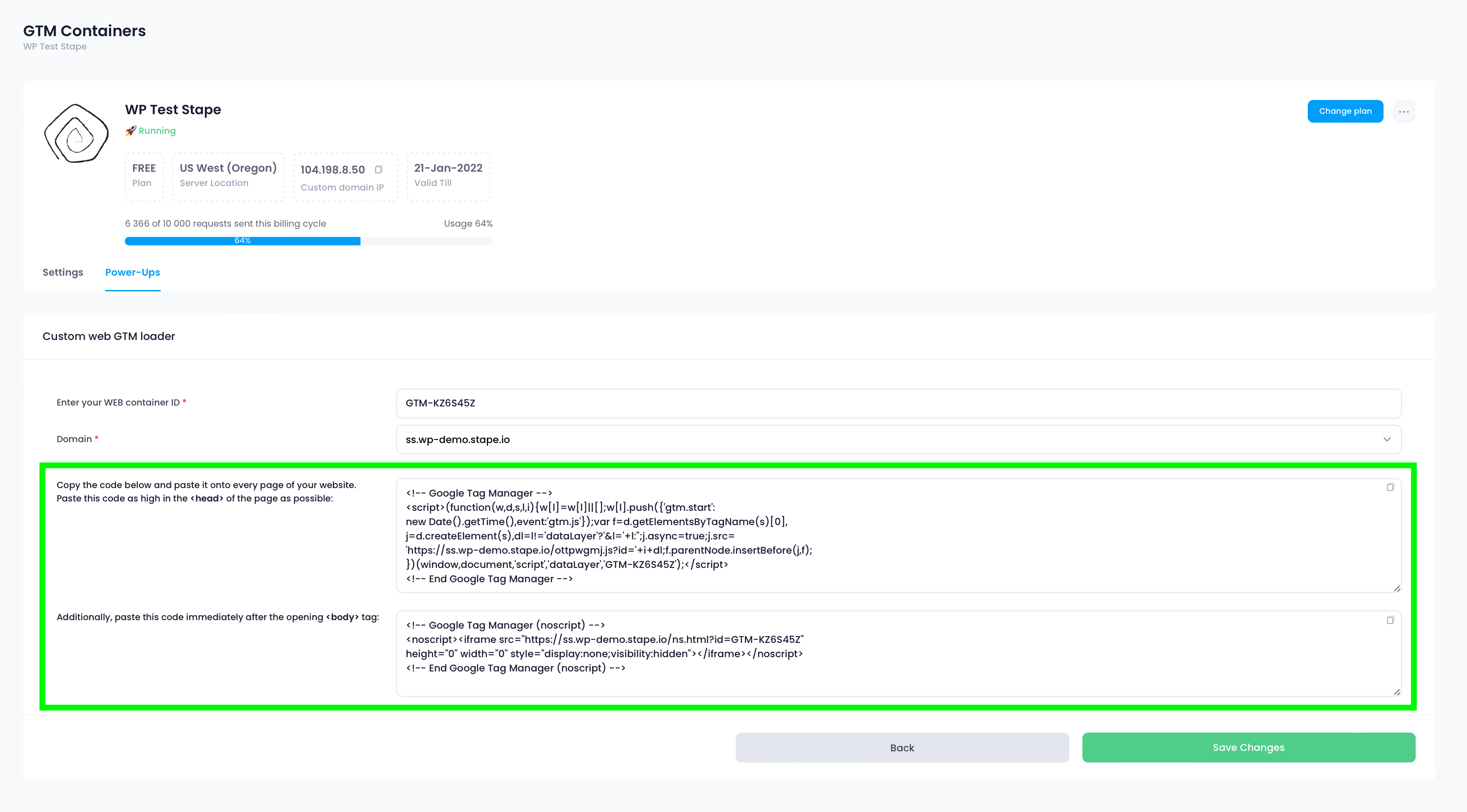Screen dimensions: 1467x812
Task: Copy the custom domain IP address
Action: [x=378, y=169]
